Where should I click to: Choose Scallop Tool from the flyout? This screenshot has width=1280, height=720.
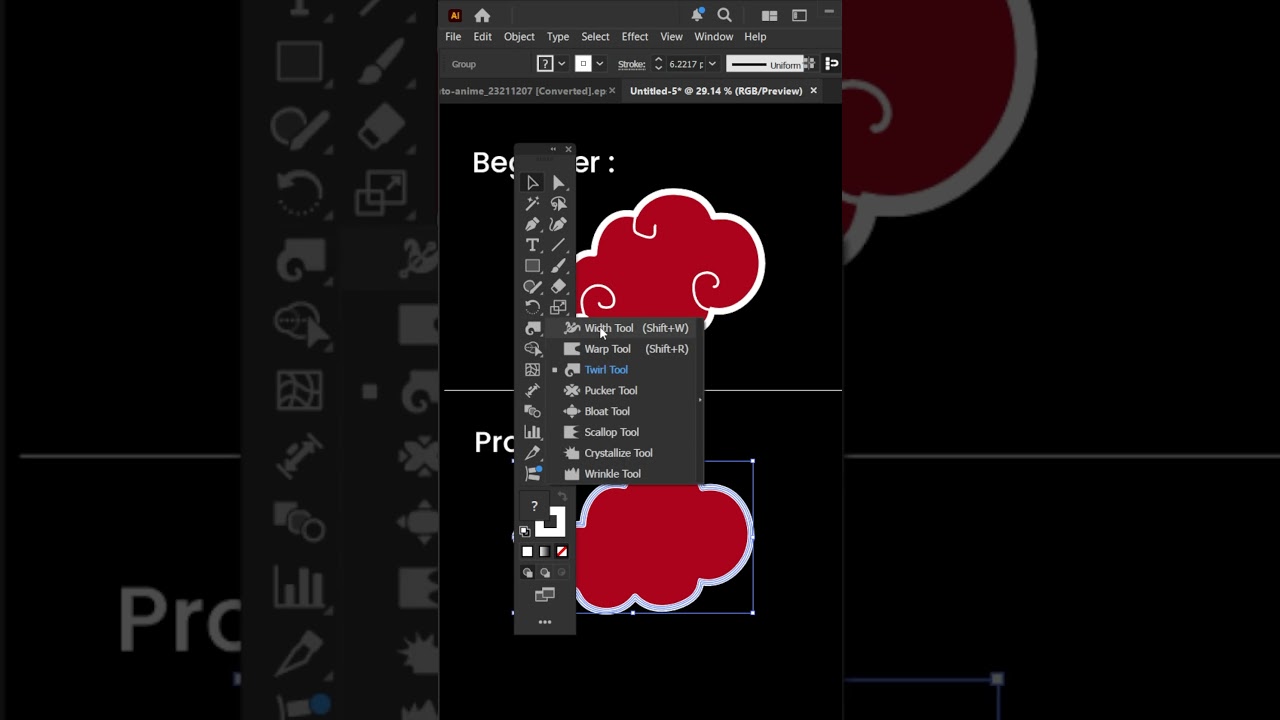tap(626, 432)
